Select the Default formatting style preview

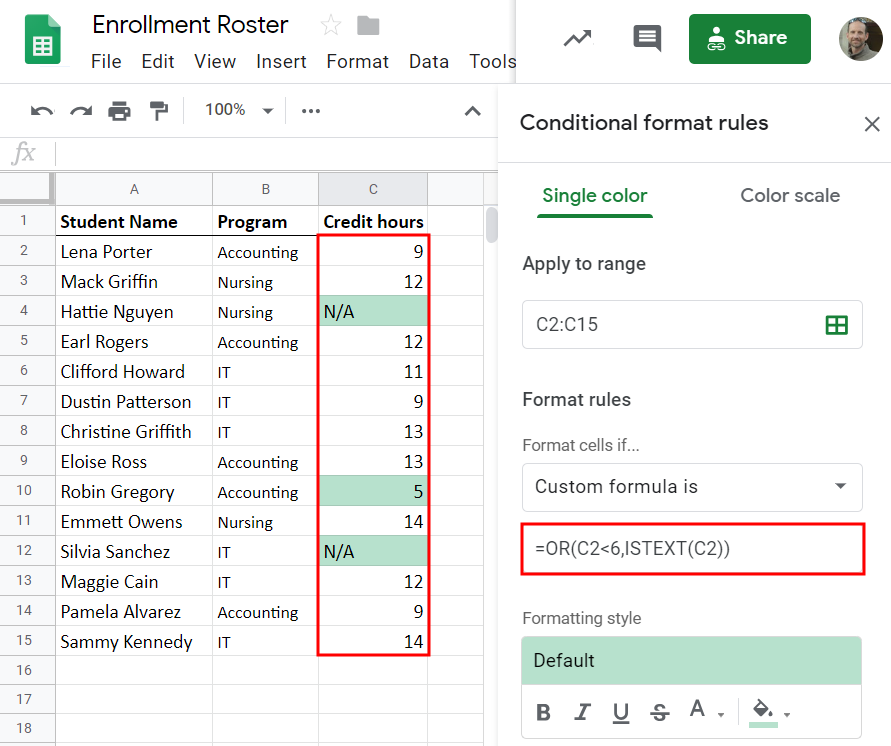coord(692,660)
